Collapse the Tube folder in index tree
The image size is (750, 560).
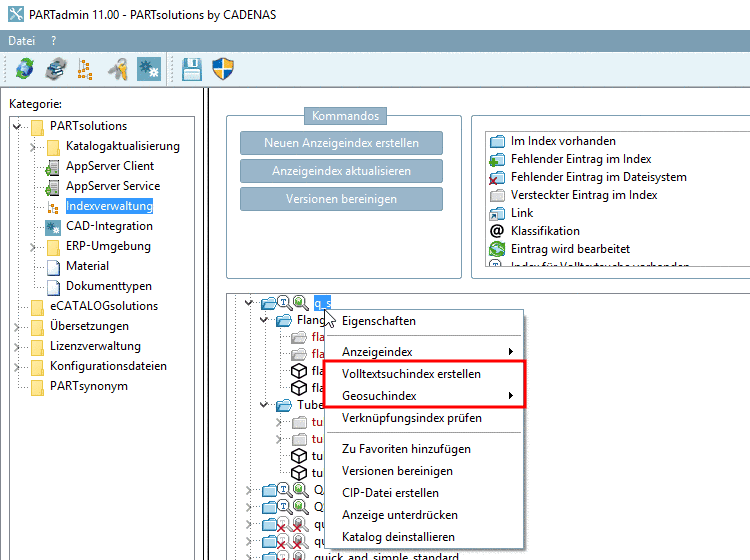264,405
